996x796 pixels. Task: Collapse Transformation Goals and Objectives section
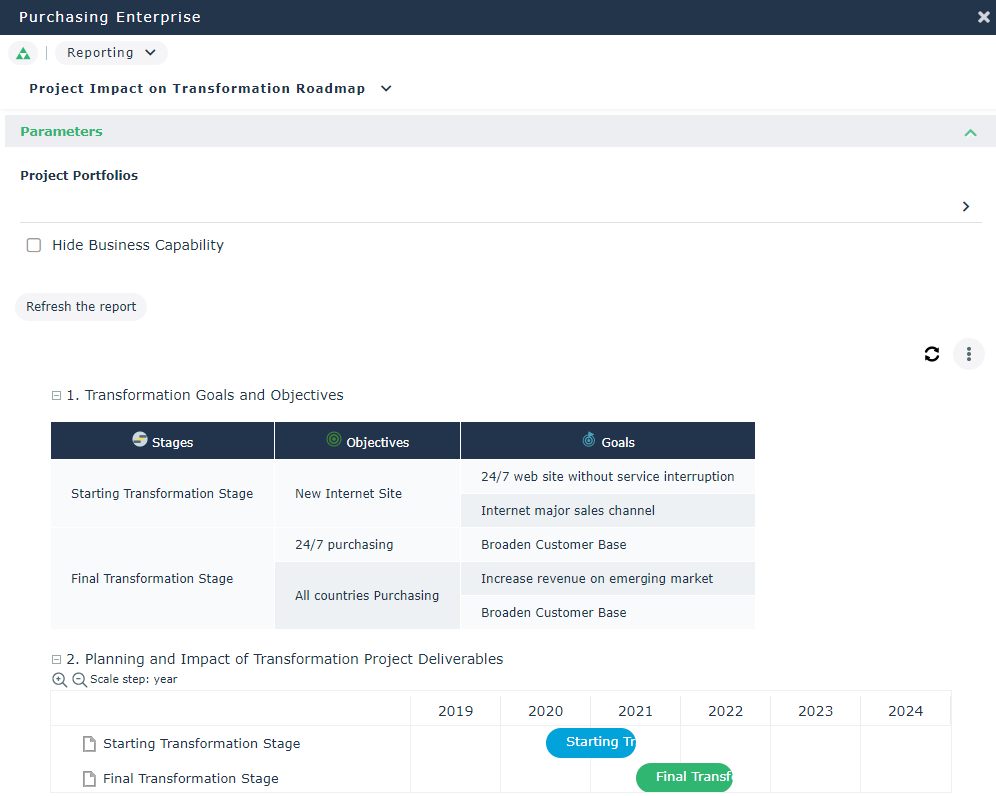pyautogui.click(x=57, y=396)
